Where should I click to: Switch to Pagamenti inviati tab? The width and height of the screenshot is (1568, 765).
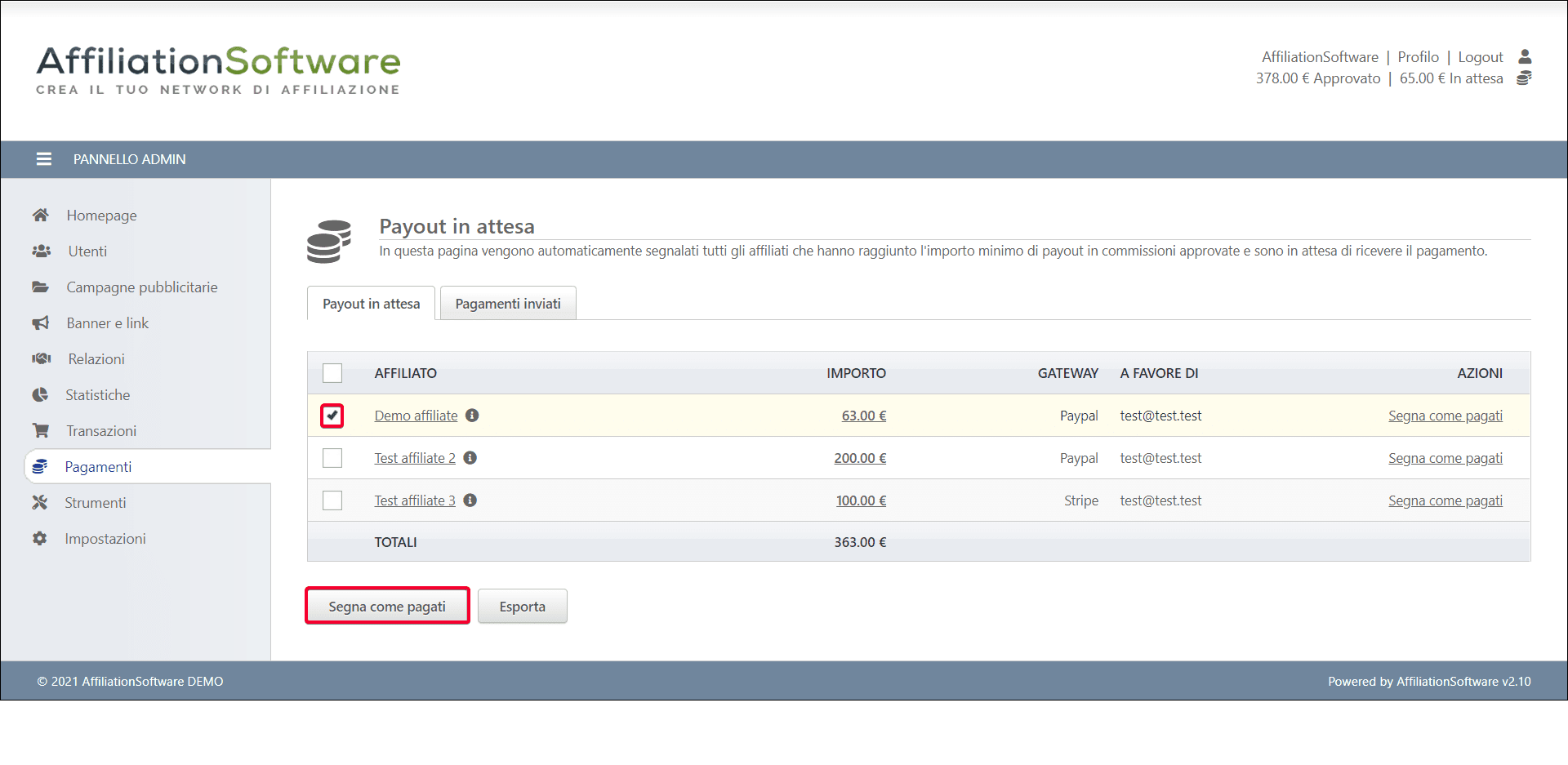[507, 304]
